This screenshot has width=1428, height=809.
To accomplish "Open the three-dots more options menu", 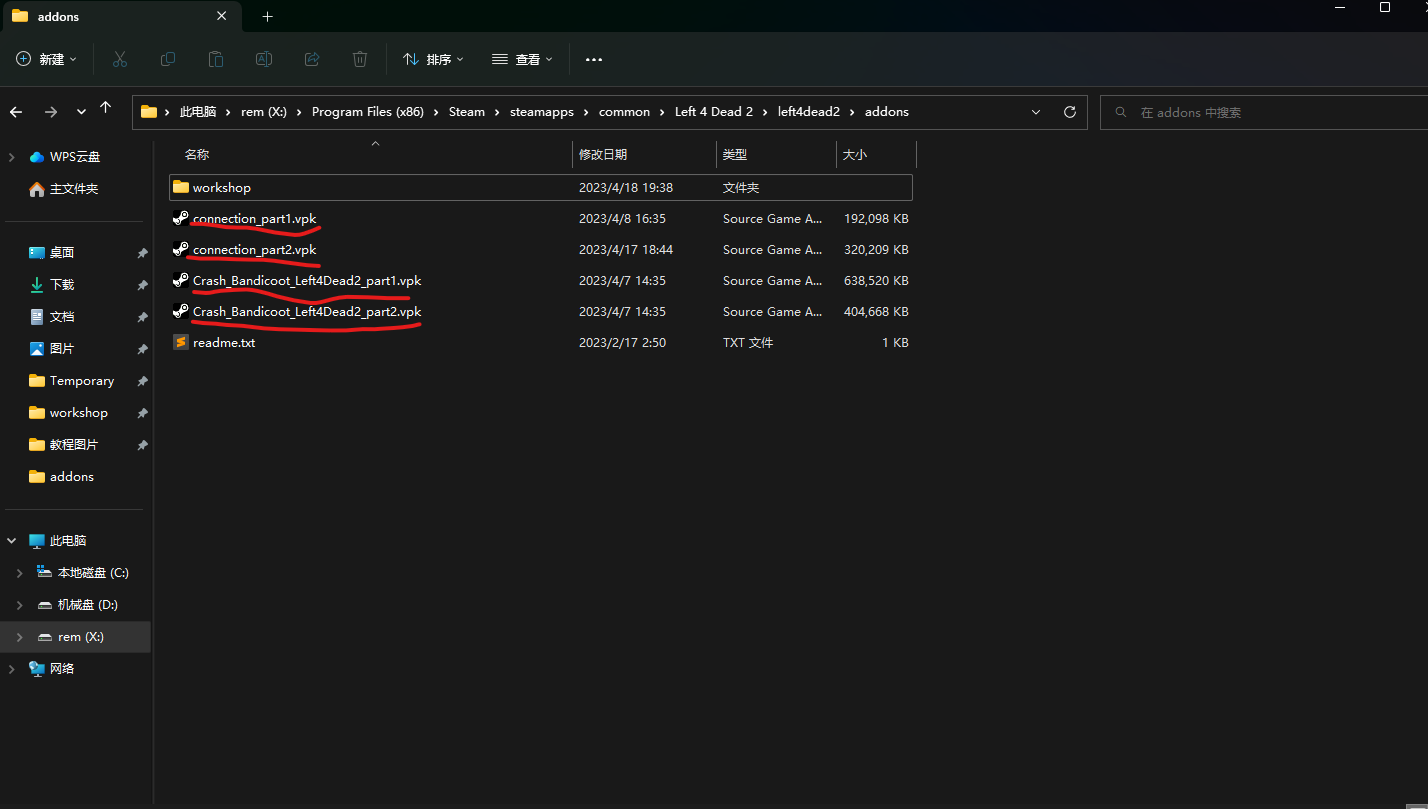I will click(x=594, y=60).
